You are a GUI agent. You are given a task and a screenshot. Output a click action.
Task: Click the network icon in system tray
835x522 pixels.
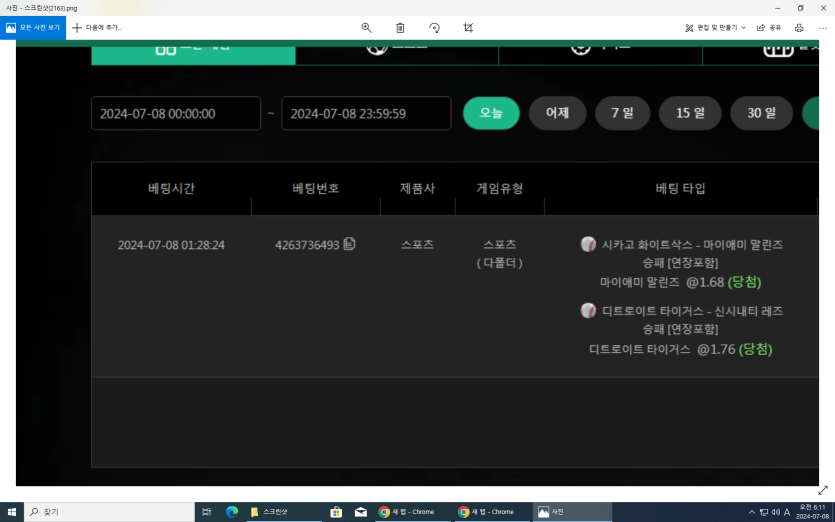[764, 512]
